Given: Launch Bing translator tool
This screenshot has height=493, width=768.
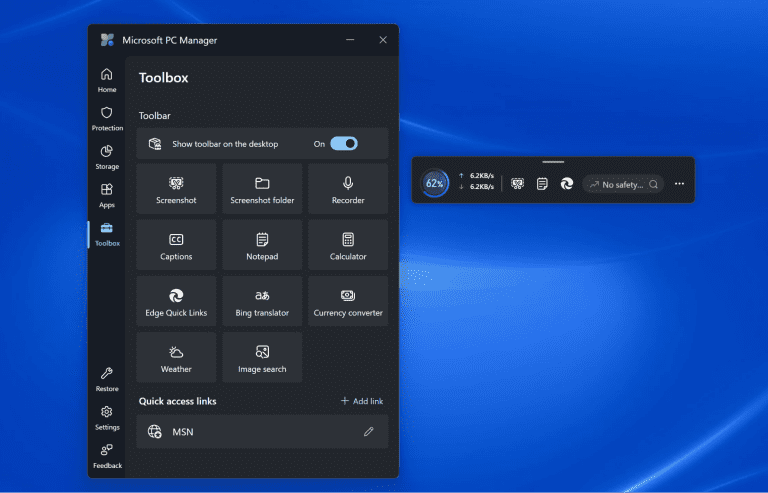Looking at the screenshot, I should coord(262,301).
